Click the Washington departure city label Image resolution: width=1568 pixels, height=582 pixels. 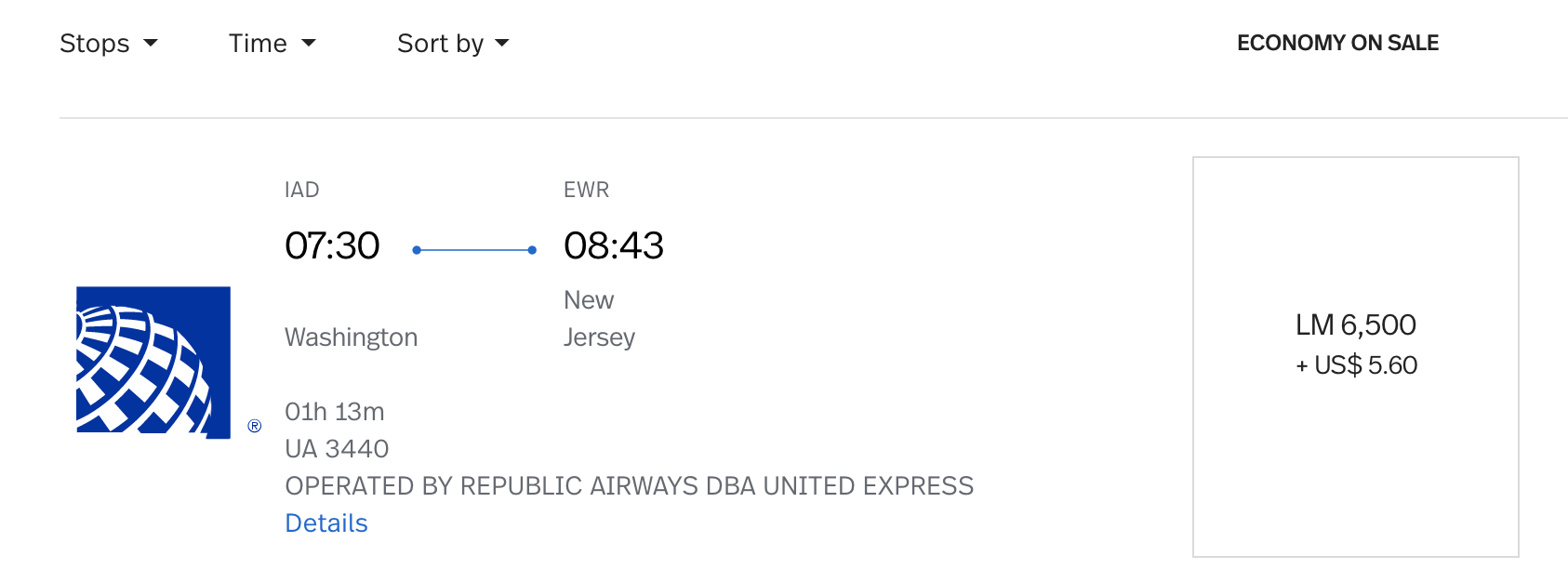point(352,337)
